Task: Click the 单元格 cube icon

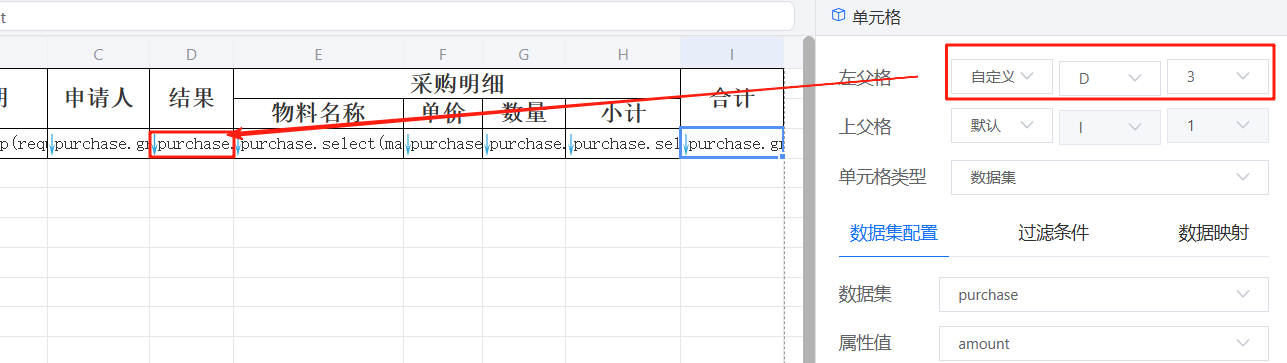Action: pyautogui.click(x=838, y=16)
